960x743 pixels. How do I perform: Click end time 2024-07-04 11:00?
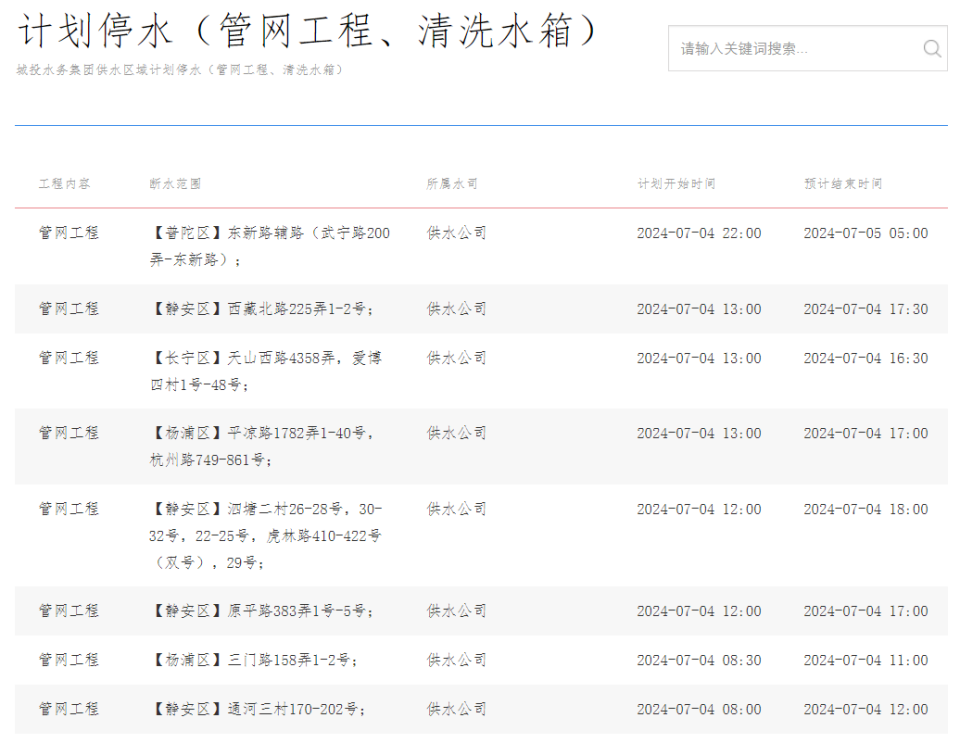pyautogui.click(x=866, y=660)
